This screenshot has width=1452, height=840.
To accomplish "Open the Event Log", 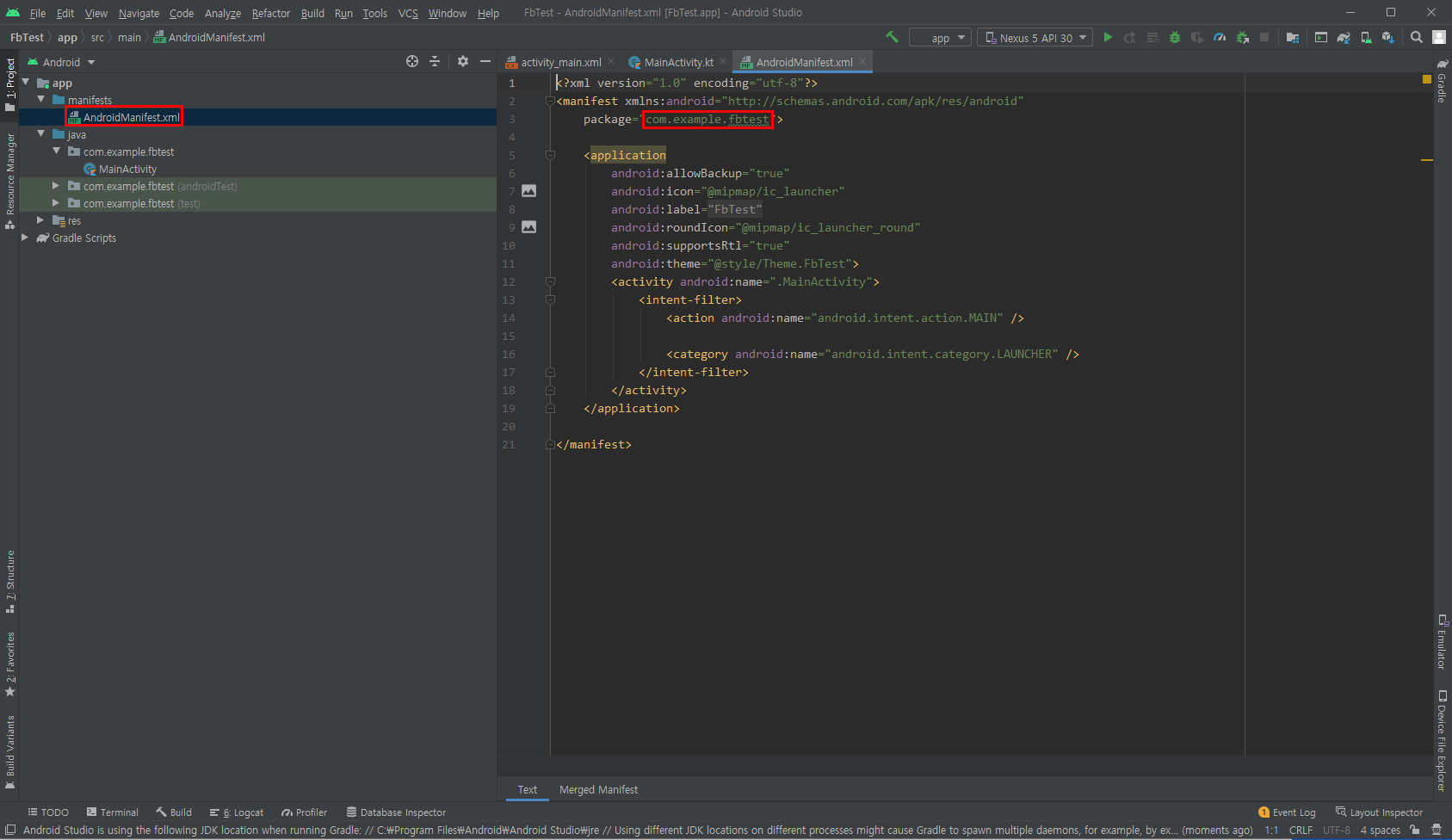I will tap(1287, 812).
